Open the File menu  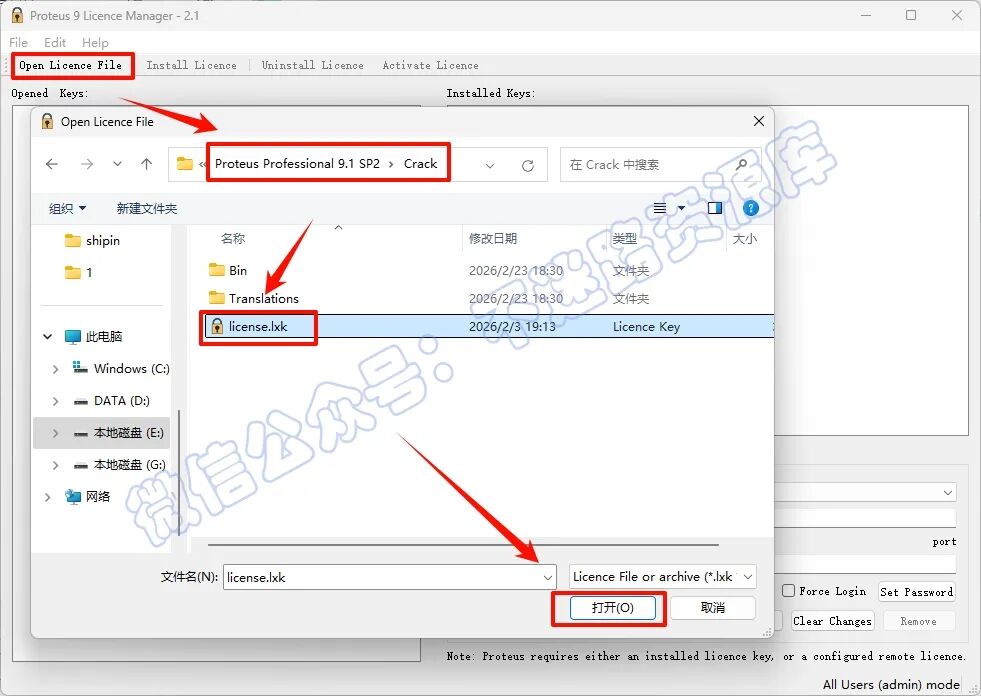tap(18, 43)
